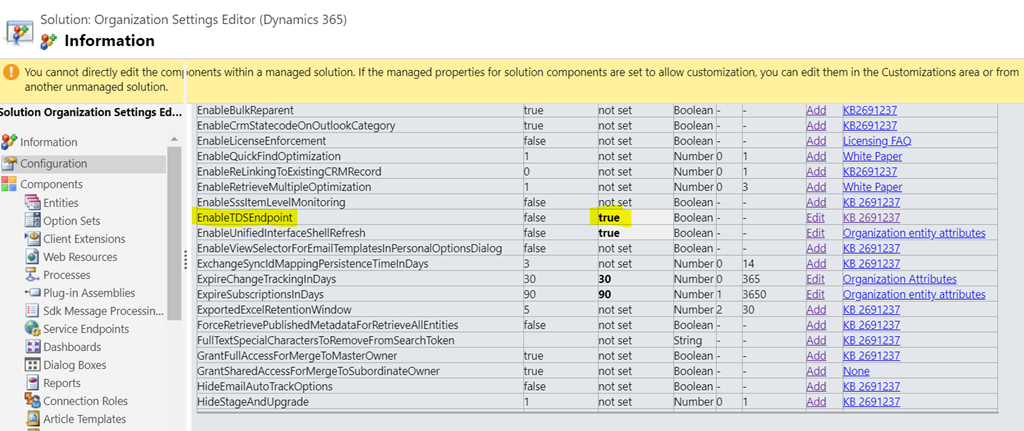Click the Configuration sidebar icon

(9, 163)
